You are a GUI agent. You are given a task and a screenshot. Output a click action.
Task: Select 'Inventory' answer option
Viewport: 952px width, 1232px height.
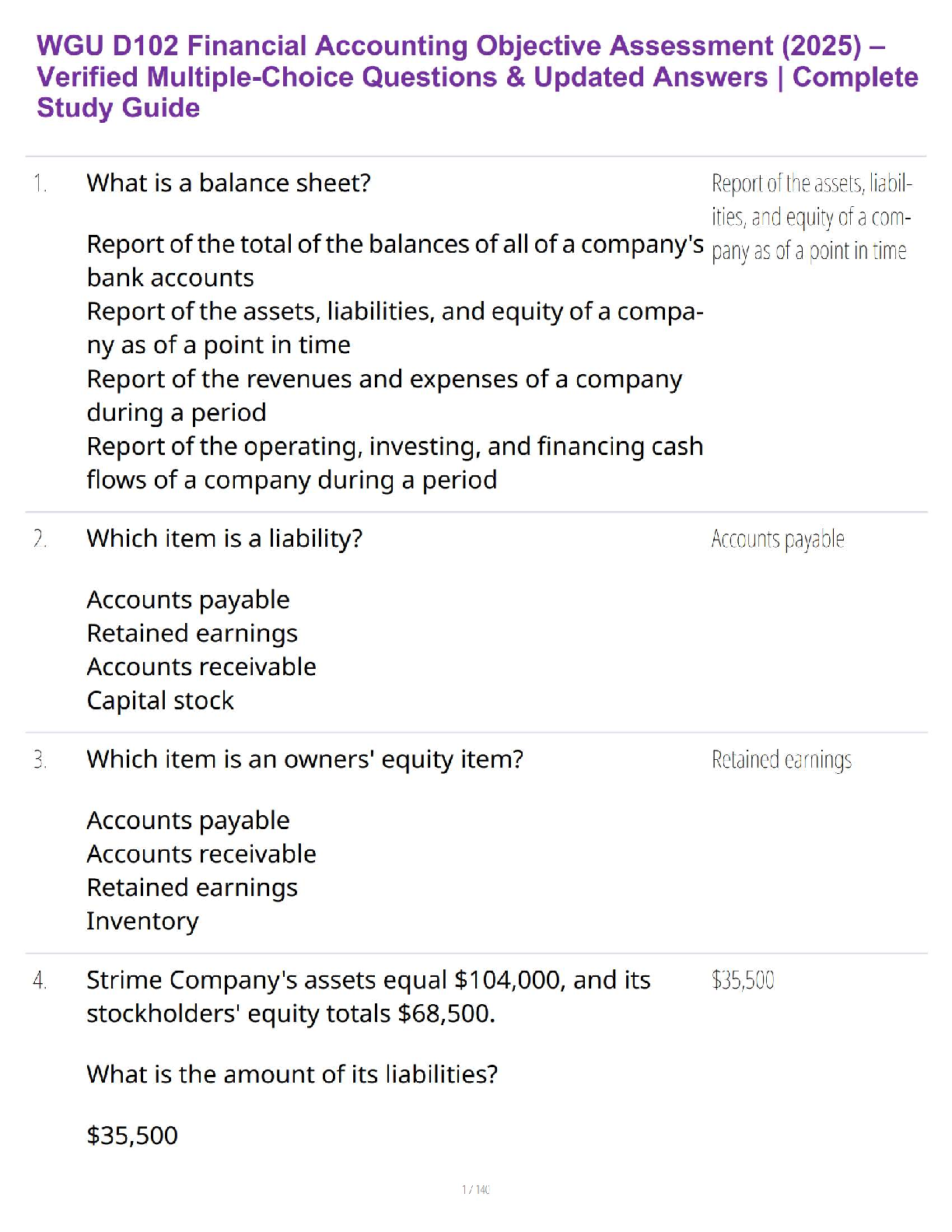(x=142, y=921)
